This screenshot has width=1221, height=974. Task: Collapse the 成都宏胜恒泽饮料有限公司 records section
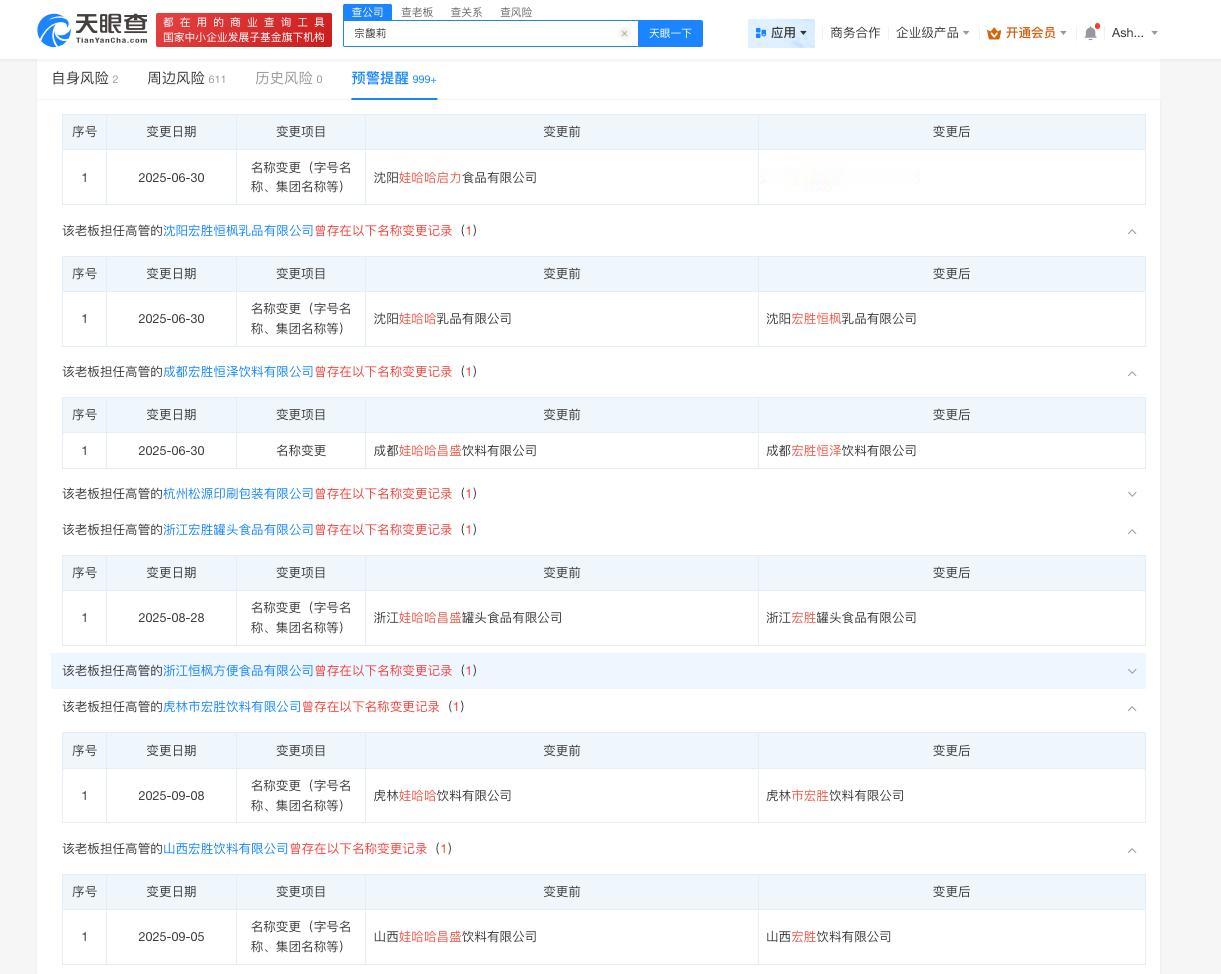(1132, 373)
